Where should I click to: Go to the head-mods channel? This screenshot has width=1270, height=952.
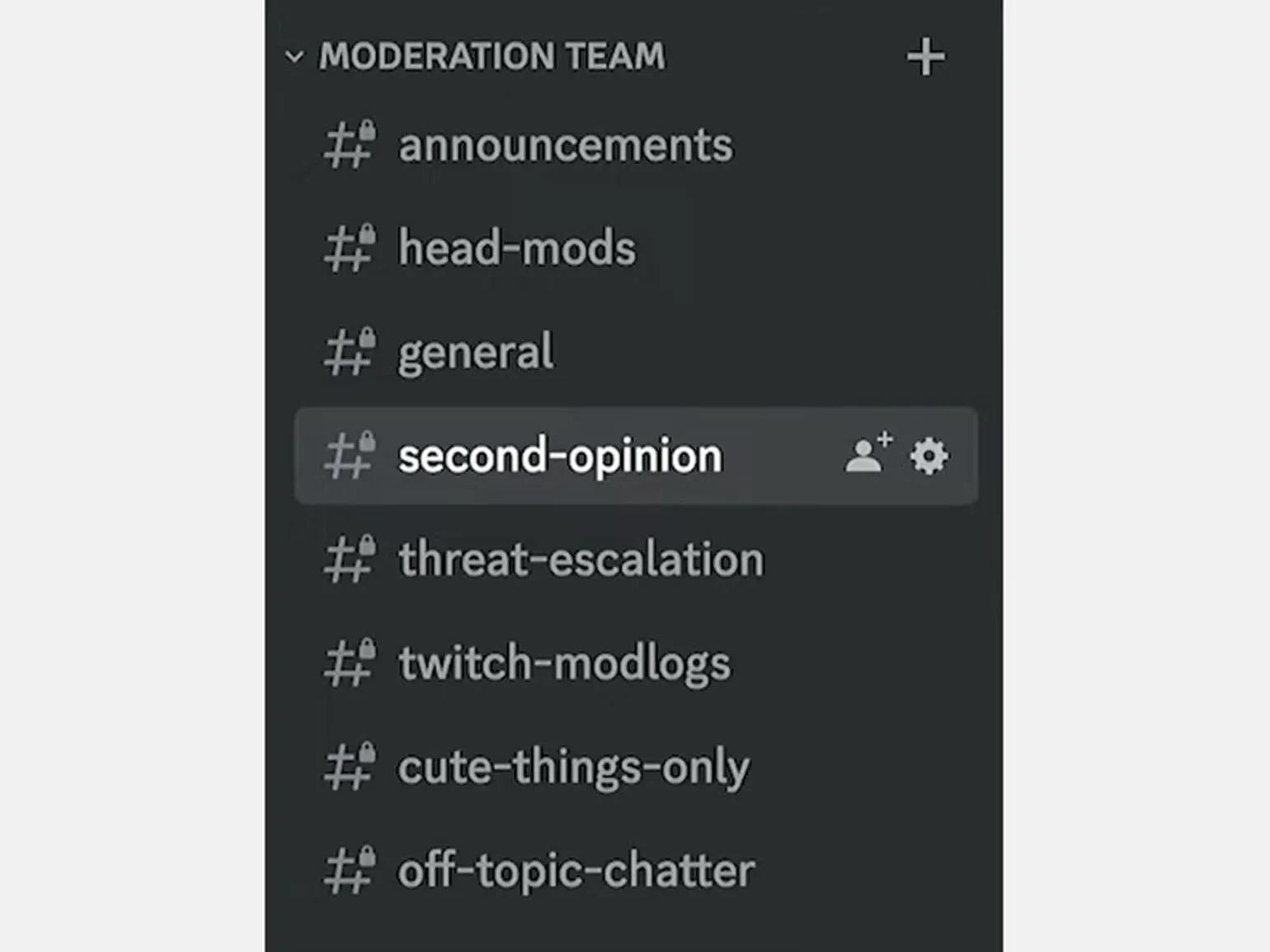tap(517, 248)
